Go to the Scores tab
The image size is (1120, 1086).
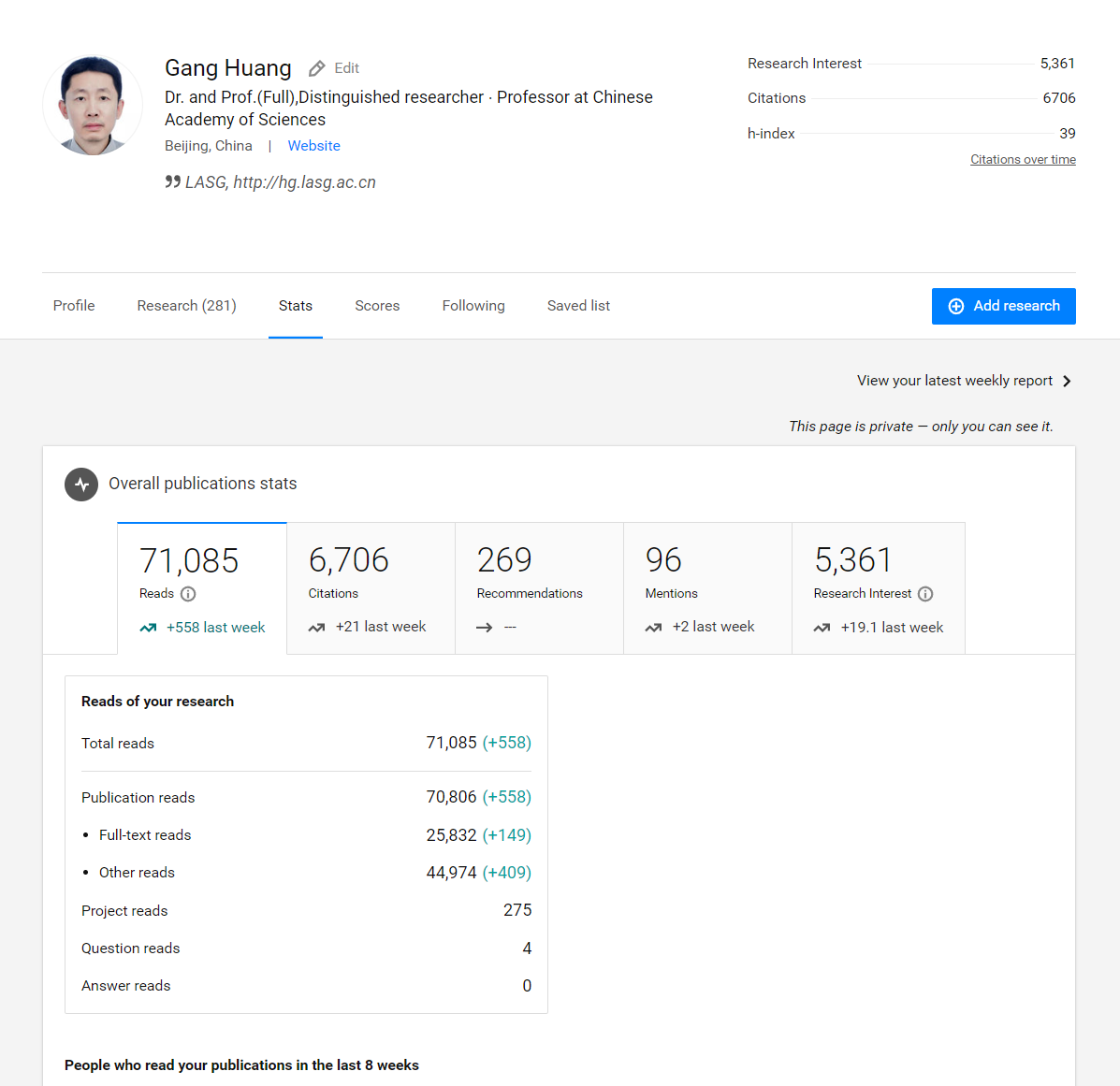tap(377, 306)
